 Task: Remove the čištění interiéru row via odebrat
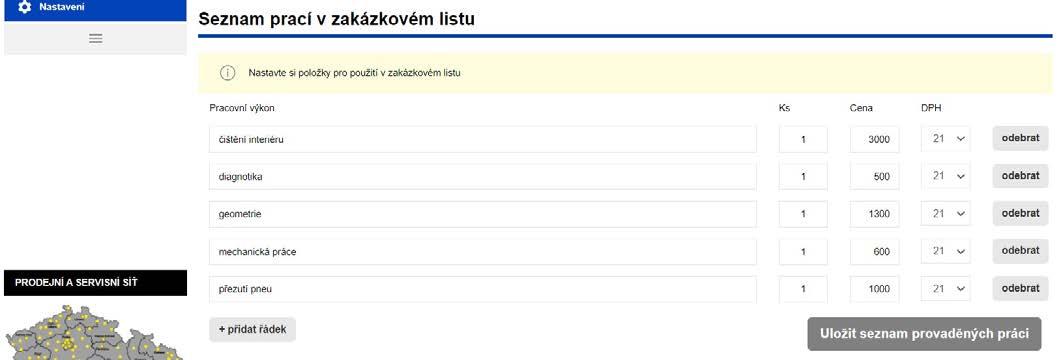pos(1020,138)
